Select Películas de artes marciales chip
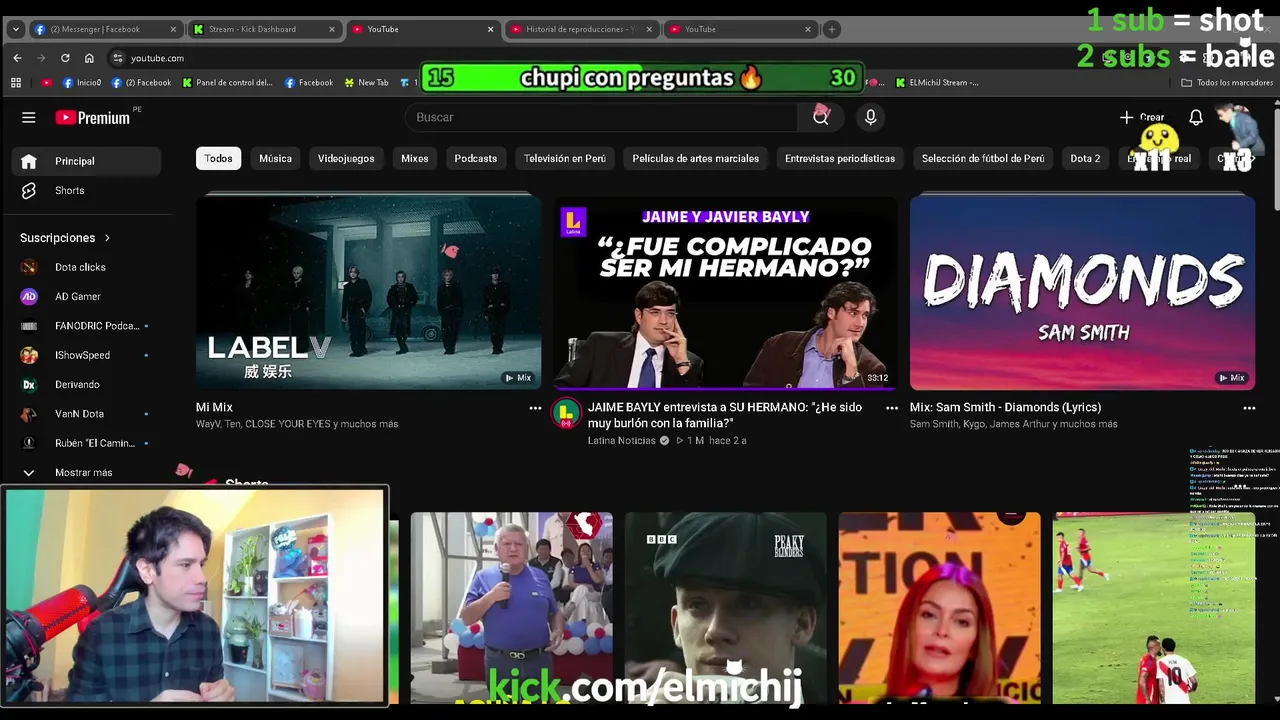This screenshot has height=720, width=1280. [696, 158]
